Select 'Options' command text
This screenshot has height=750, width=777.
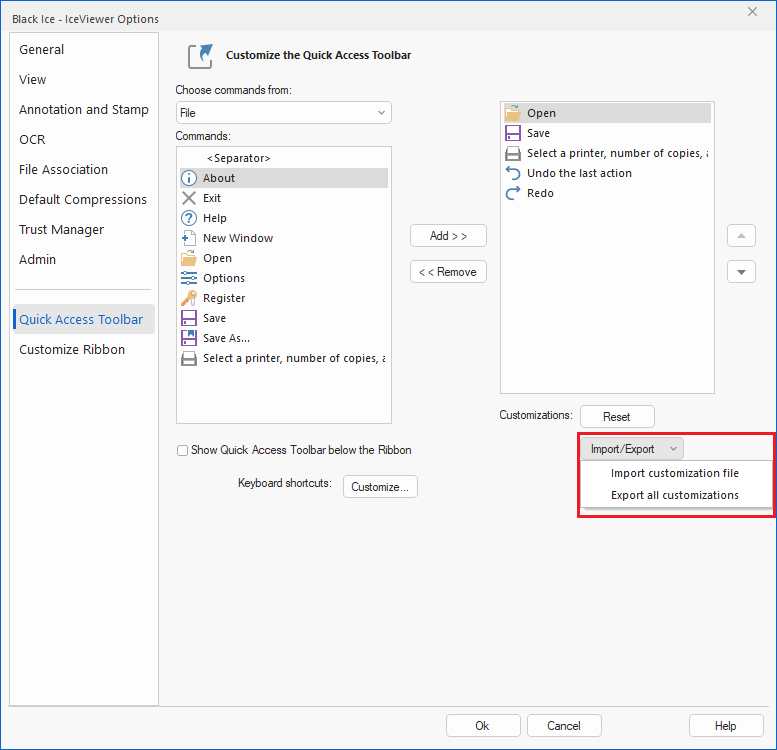(224, 278)
